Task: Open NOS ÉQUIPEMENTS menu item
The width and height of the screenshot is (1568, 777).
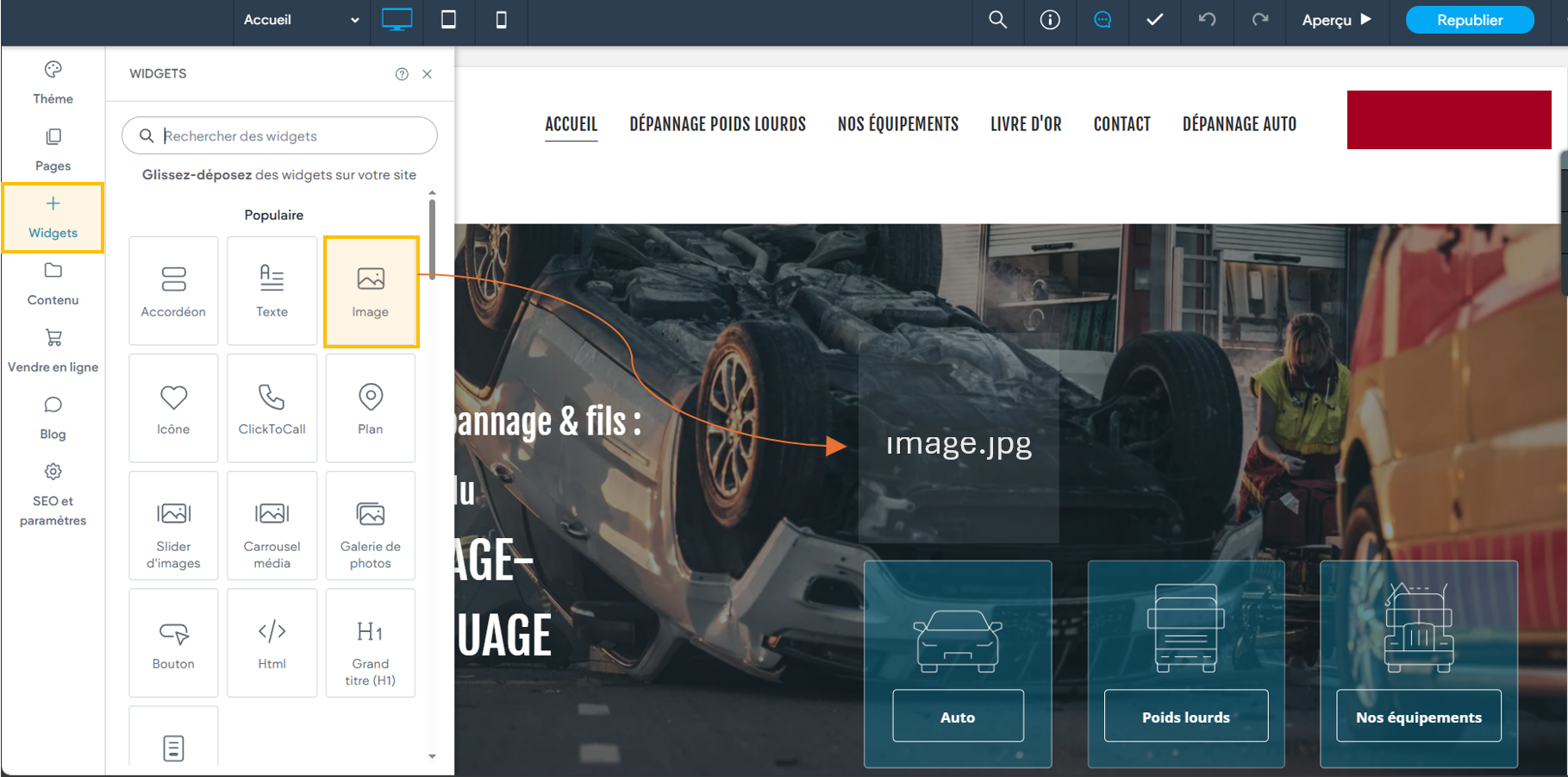Action: click(x=898, y=124)
